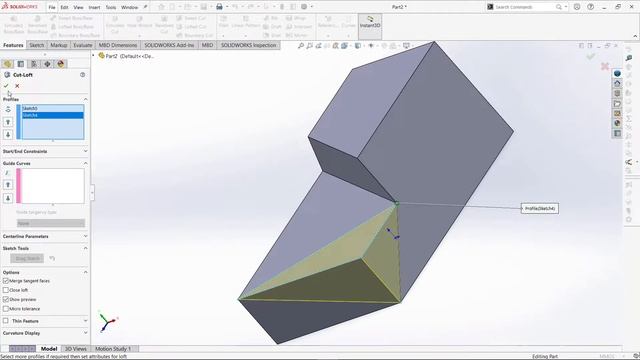Toggle Merge tangent faces checkbox
640x360 pixels.
[6, 281]
